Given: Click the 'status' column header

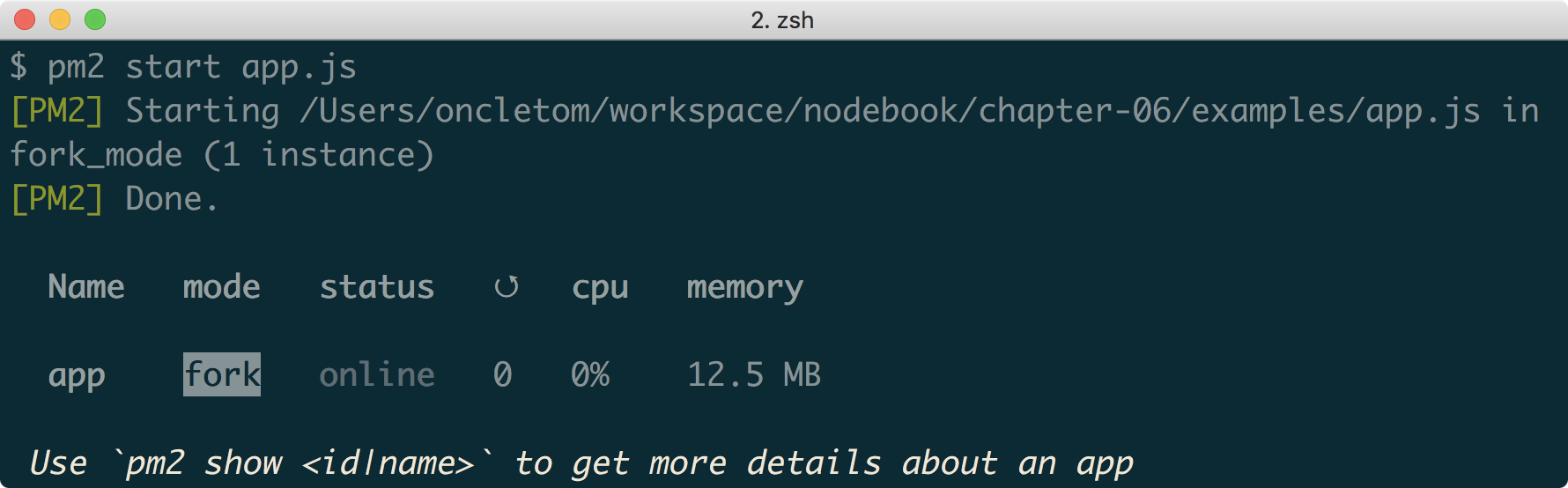Looking at the screenshot, I should coord(377,287).
